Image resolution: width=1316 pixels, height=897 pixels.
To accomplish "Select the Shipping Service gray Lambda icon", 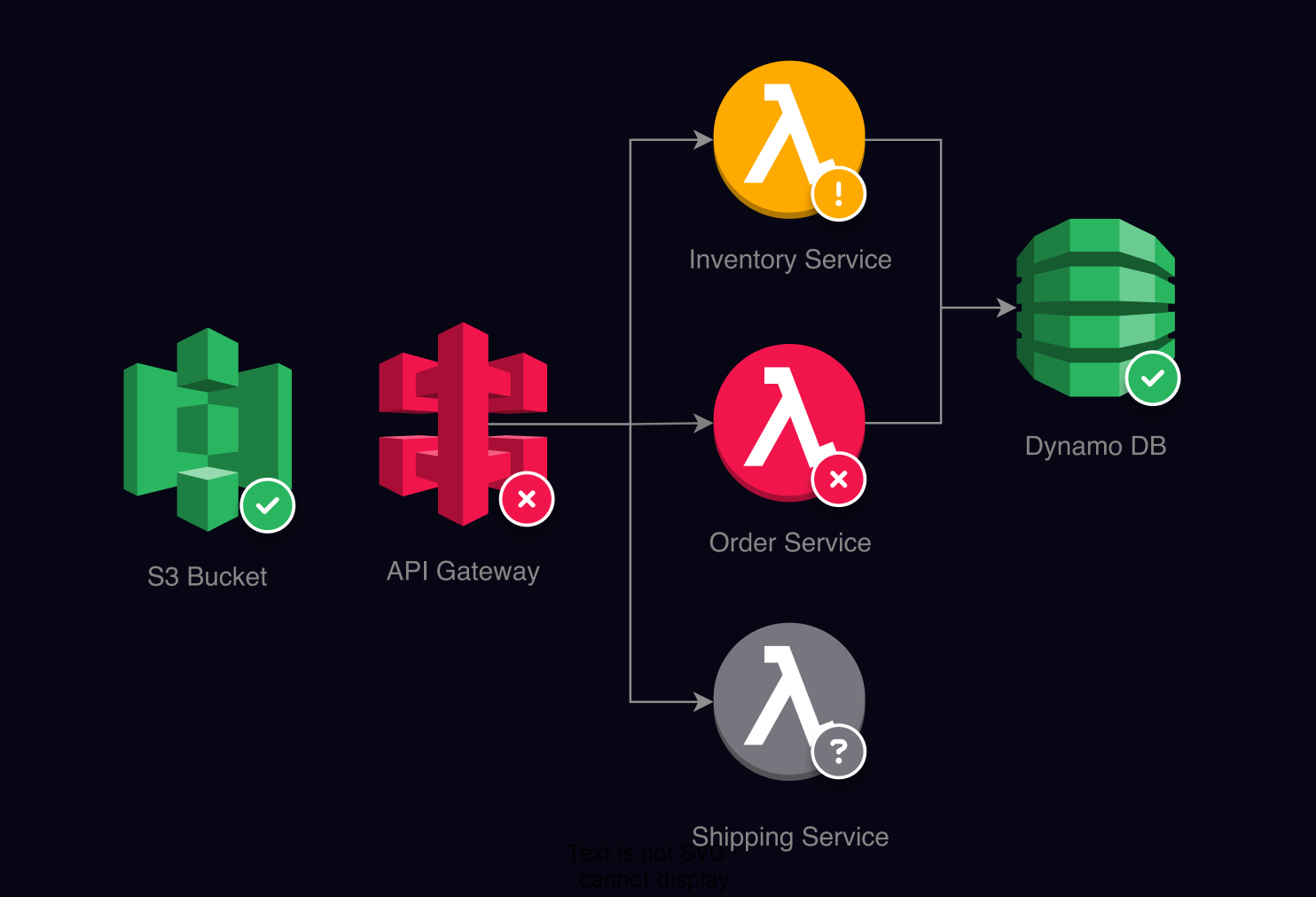I will [x=789, y=702].
